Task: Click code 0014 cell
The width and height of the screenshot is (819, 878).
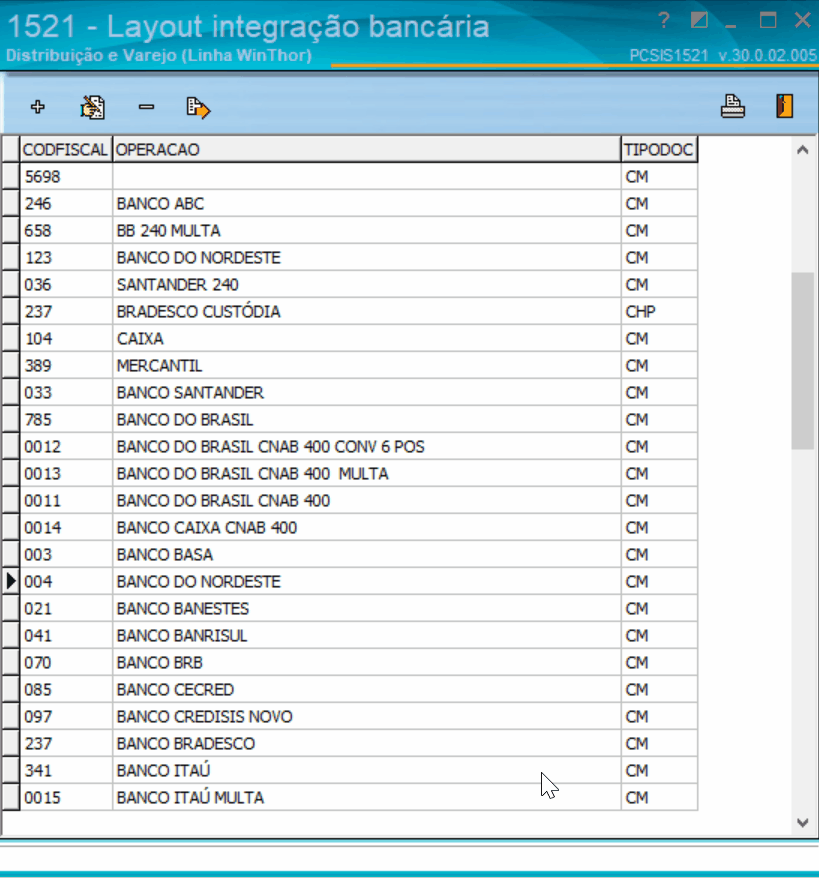Action: 66,527
